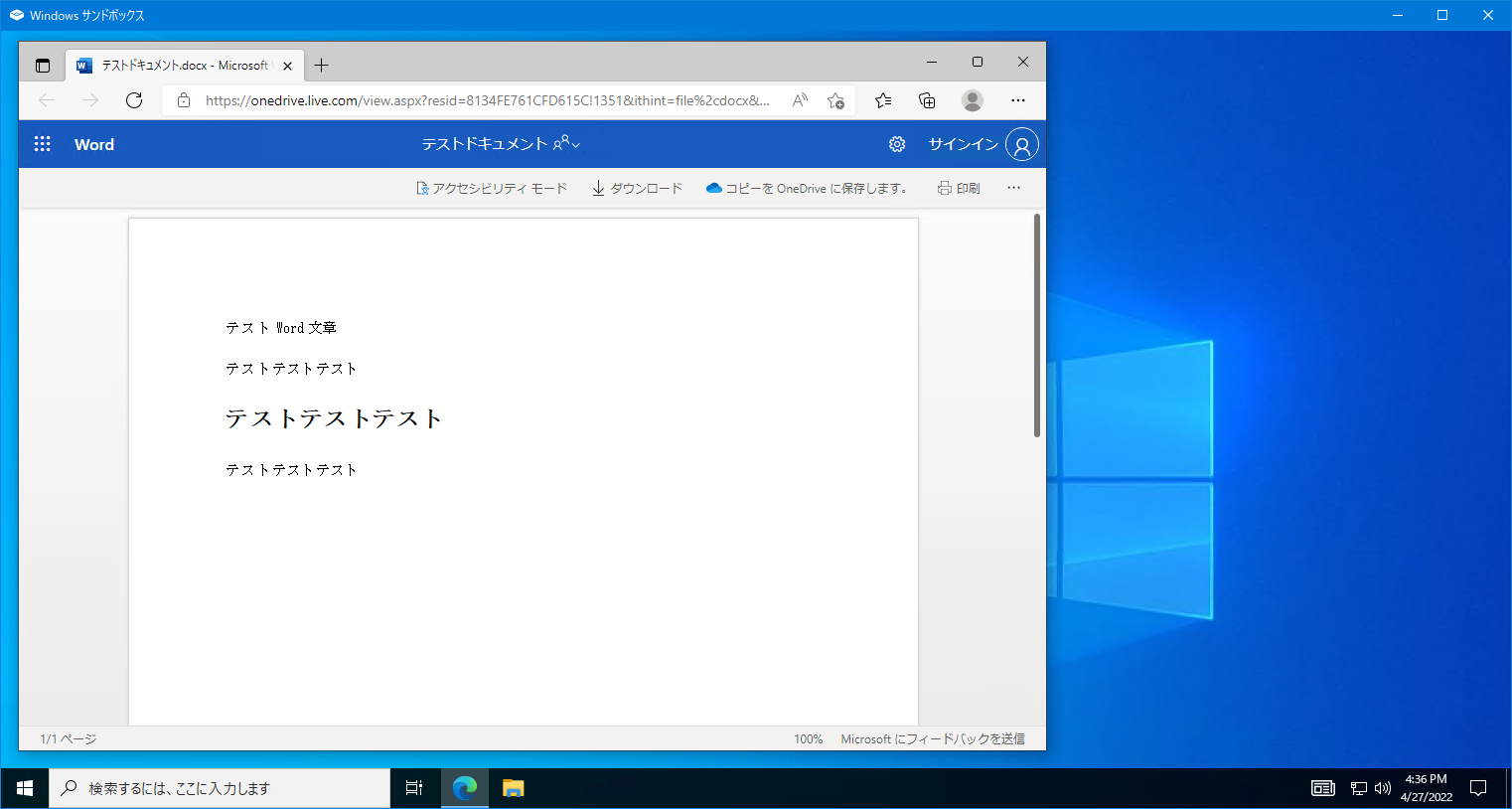Send feedback to Microsoft via status bar link
The image size is (1512, 809).
pos(933,738)
